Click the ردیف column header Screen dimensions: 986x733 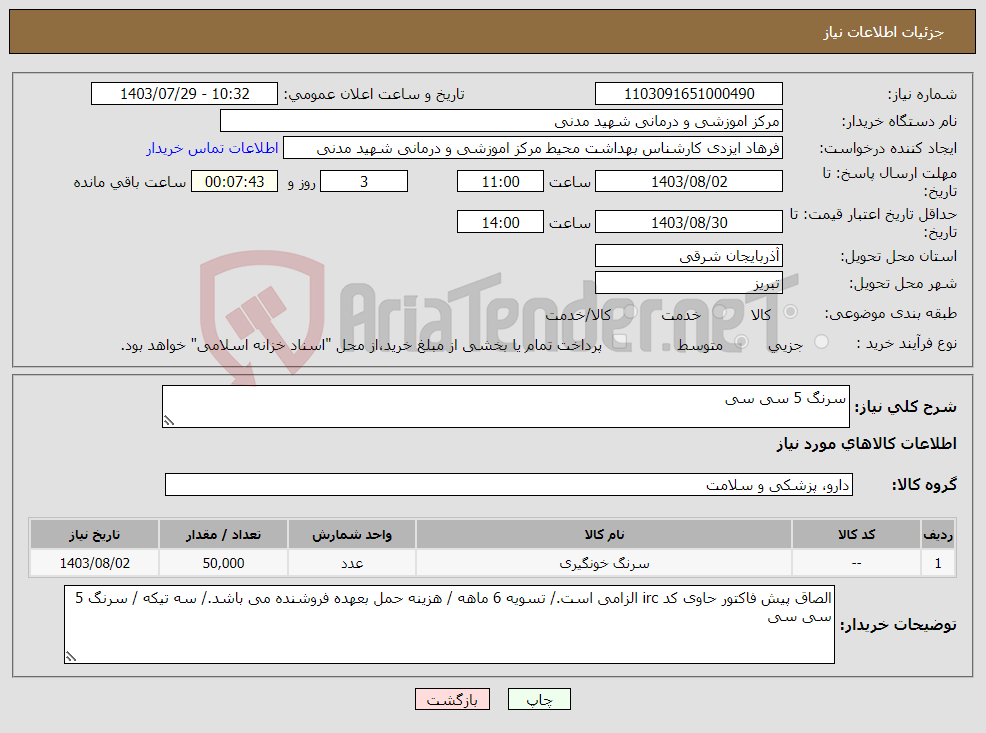tap(938, 534)
